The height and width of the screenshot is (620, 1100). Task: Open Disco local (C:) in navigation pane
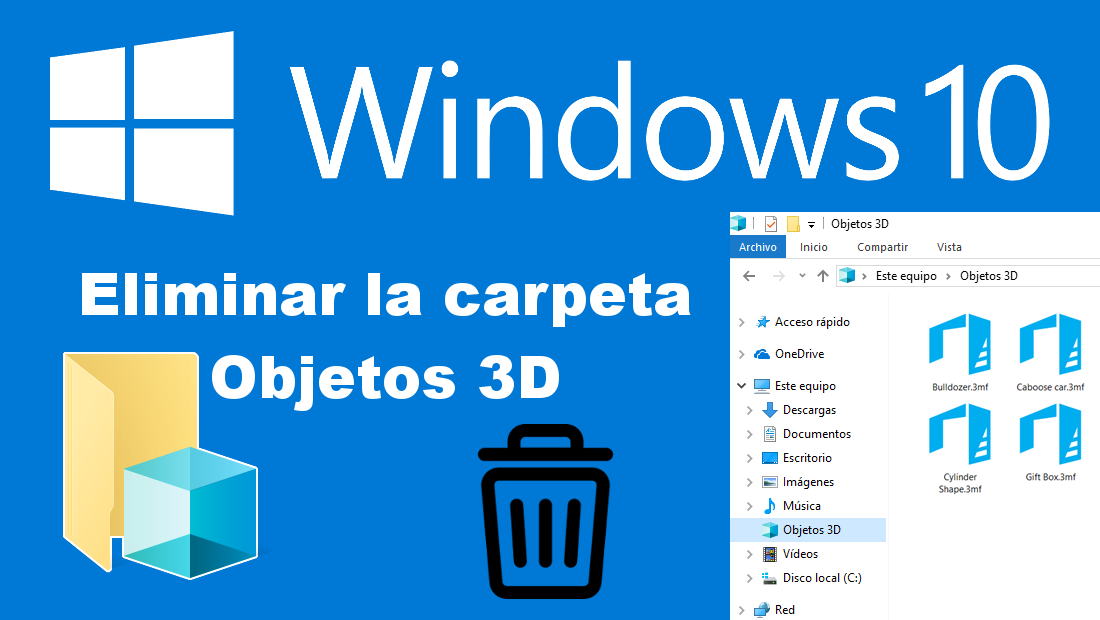point(821,578)
